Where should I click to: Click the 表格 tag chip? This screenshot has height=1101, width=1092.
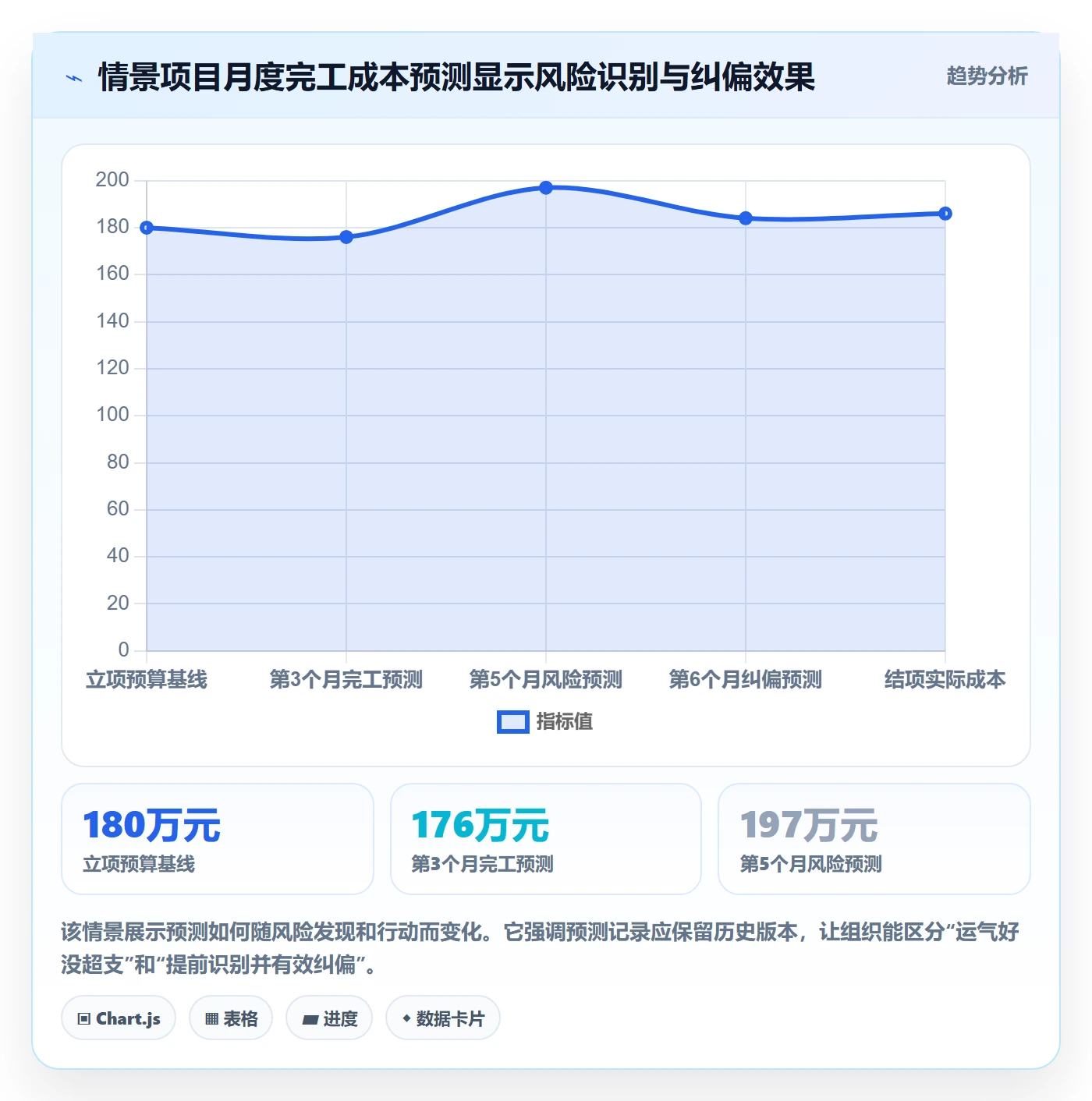coord(231,1018)
